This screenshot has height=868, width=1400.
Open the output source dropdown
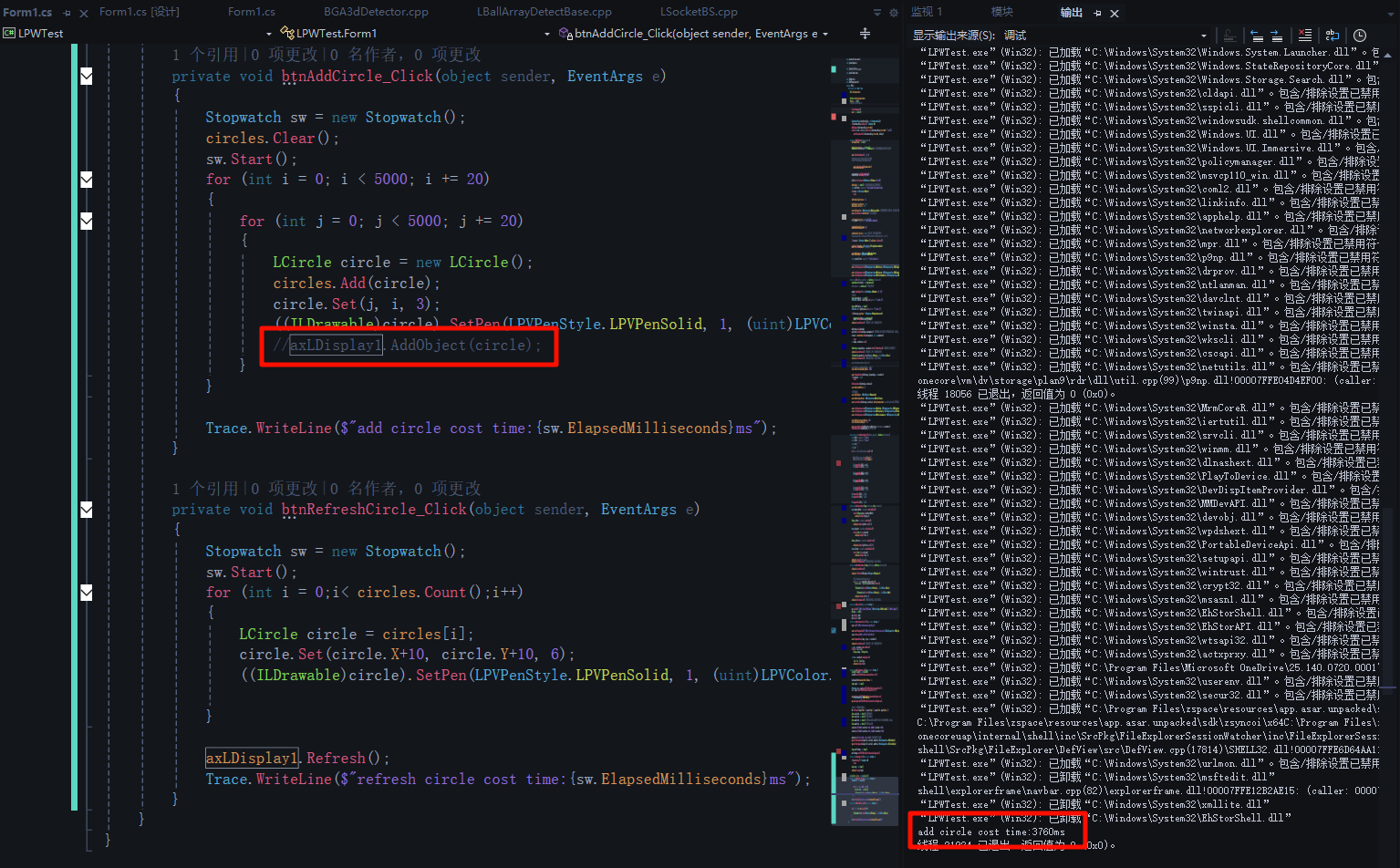point(1203,36)
